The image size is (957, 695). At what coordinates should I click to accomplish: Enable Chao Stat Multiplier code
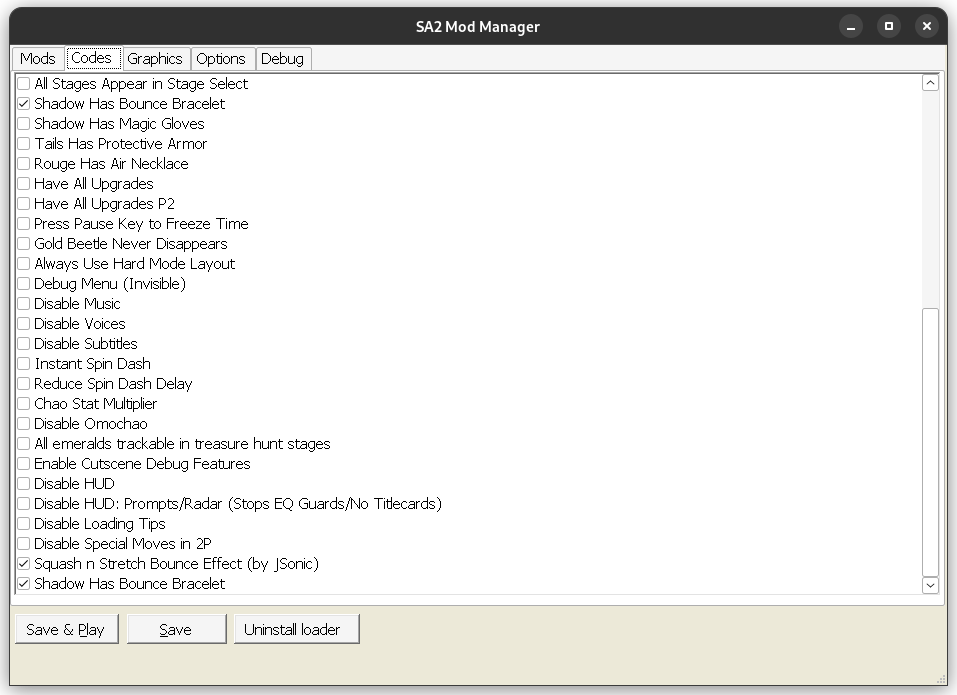(24, 404)
